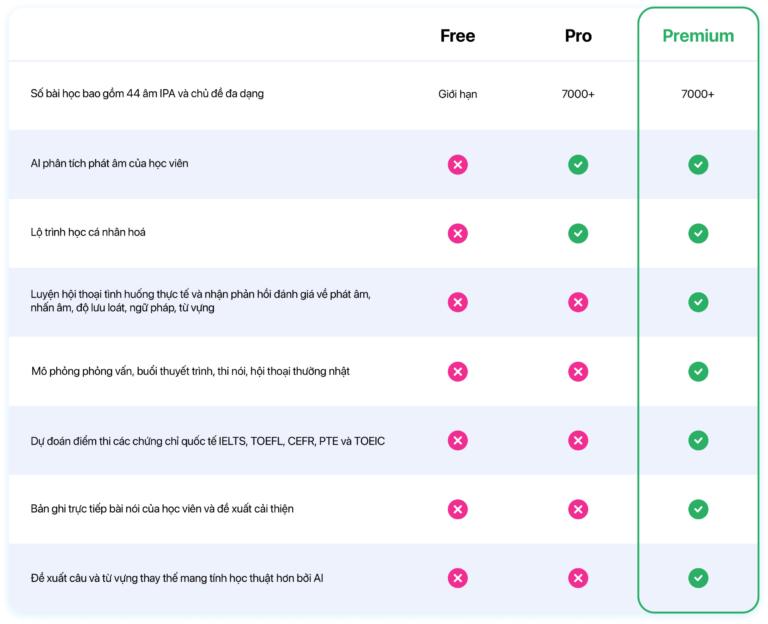
Task: Click the Free red X for Mô phỏng phỏng vấn
Action: click(x=457, y=371)
